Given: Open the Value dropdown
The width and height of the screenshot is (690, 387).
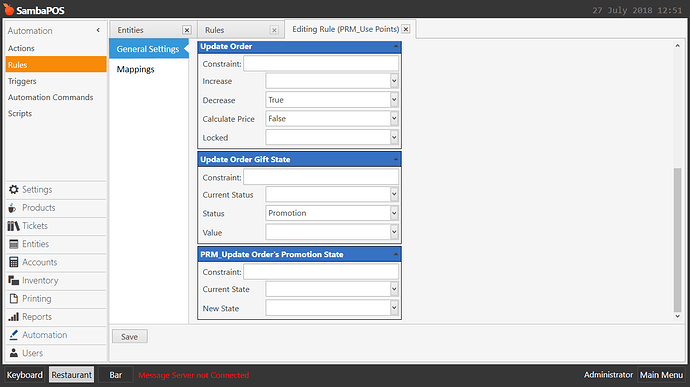Looking at the screenshot, I should coord(394,232).
